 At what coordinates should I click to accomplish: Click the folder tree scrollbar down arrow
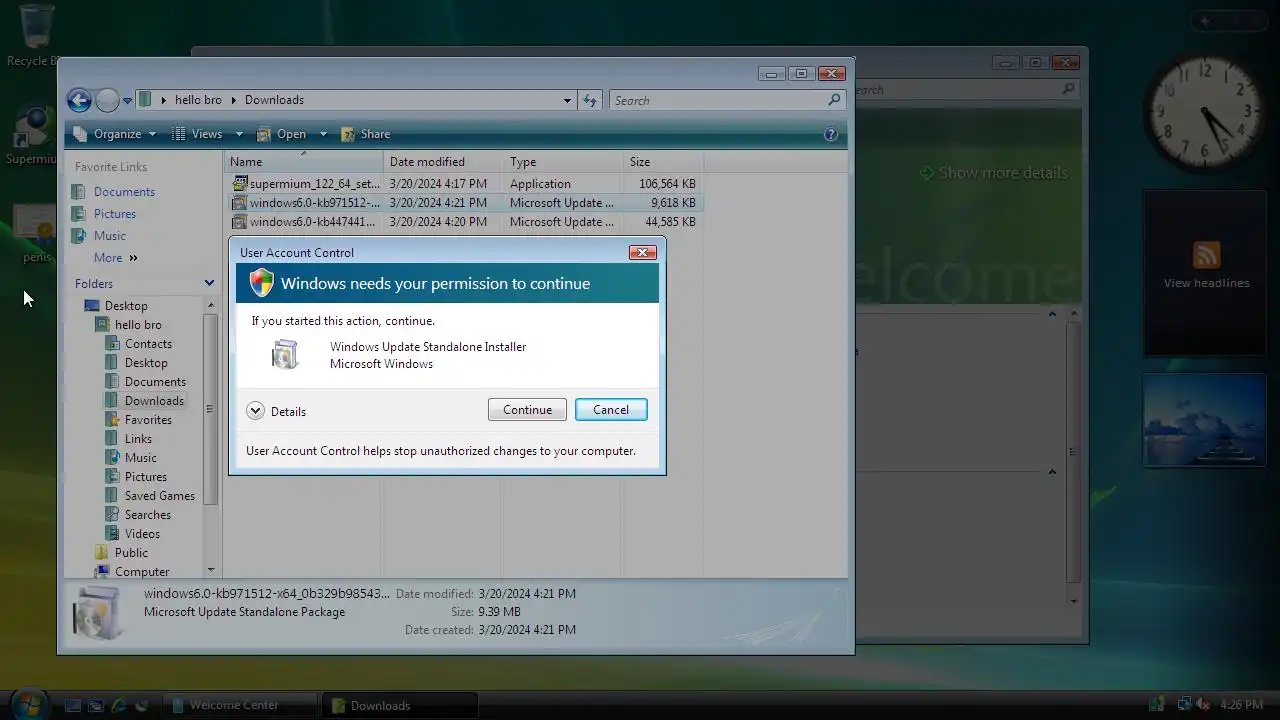point(210,570)
